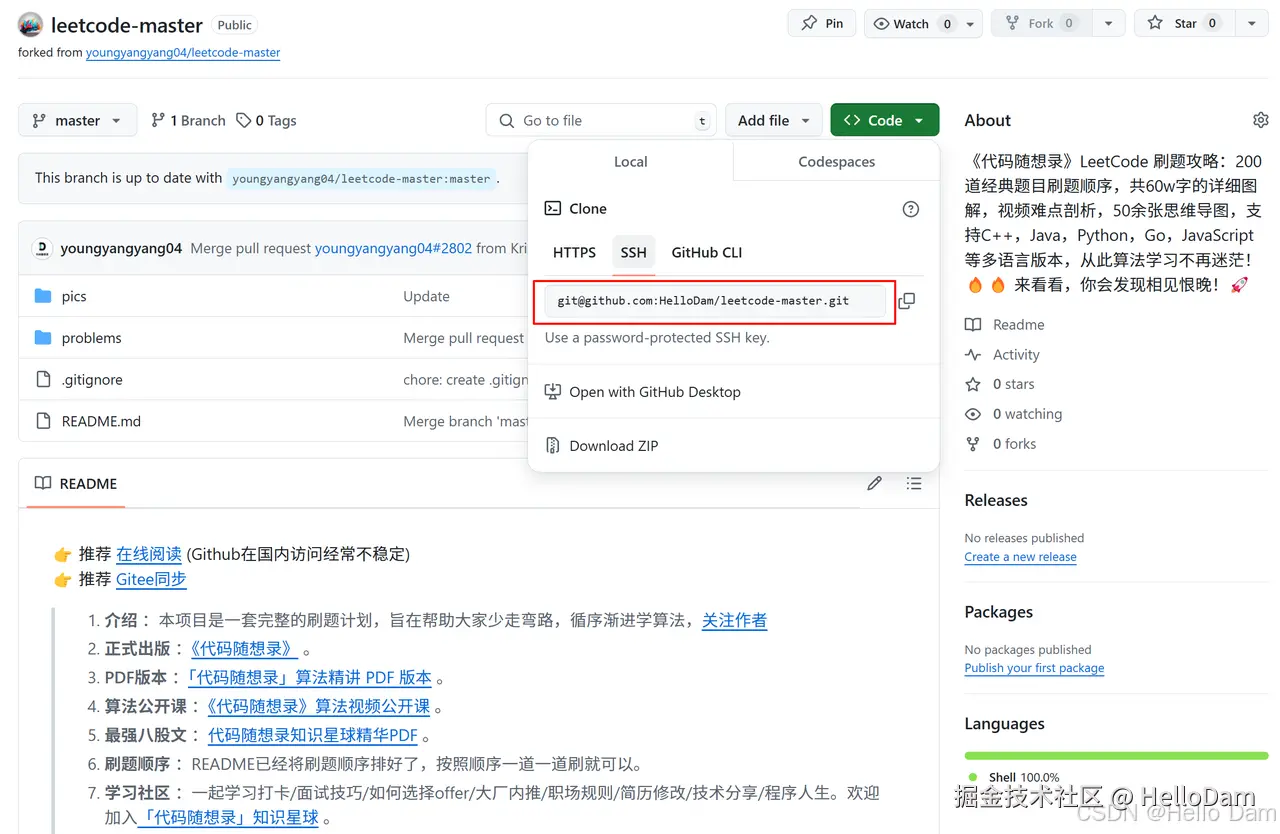The height and width of the screenshot is (834, 1280).
Task: Open the 关注作者 link
Action: (x=734, y=620)
